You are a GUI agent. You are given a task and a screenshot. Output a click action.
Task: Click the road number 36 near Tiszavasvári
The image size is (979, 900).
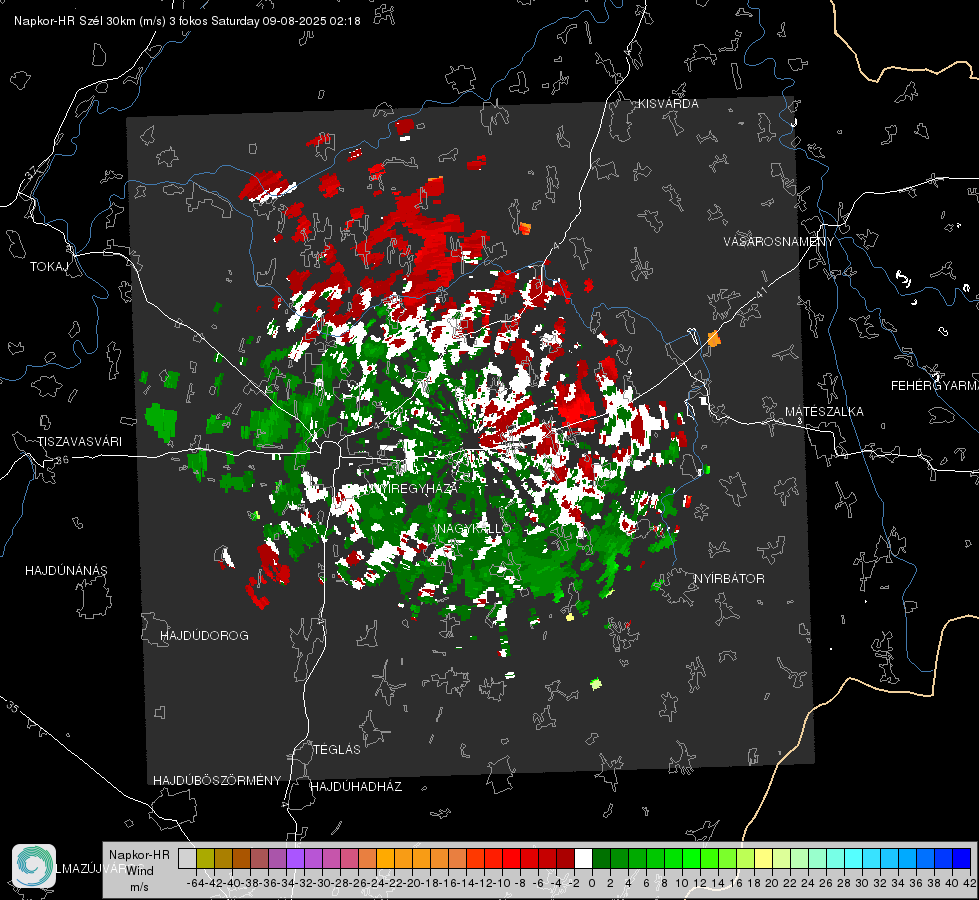point(62,460)
